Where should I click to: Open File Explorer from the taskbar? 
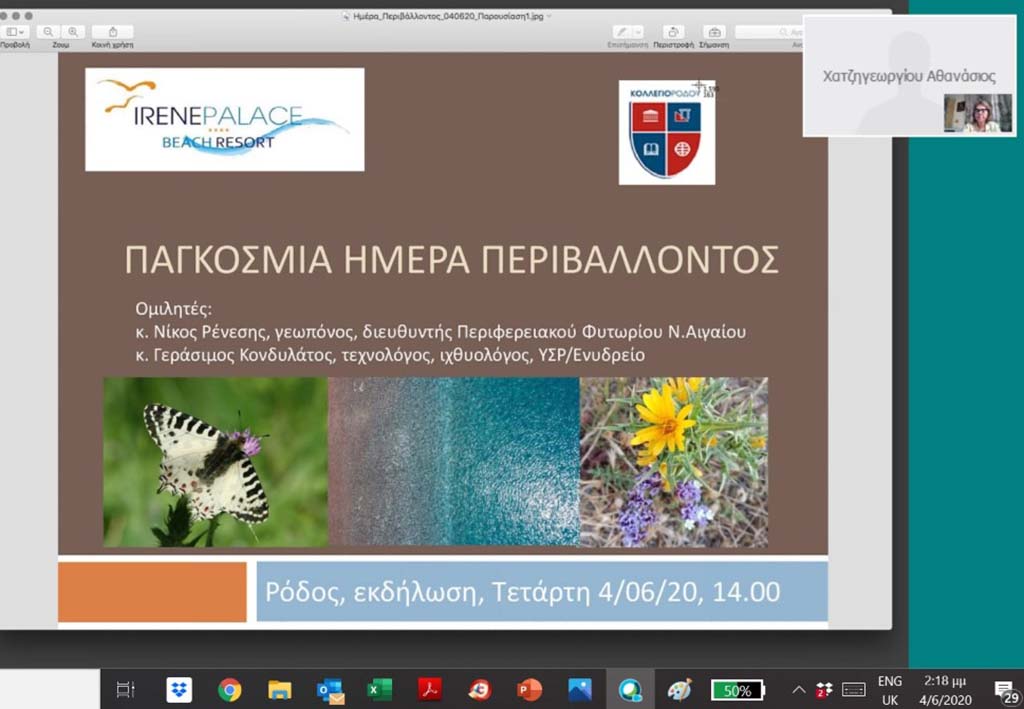(280, 689)
